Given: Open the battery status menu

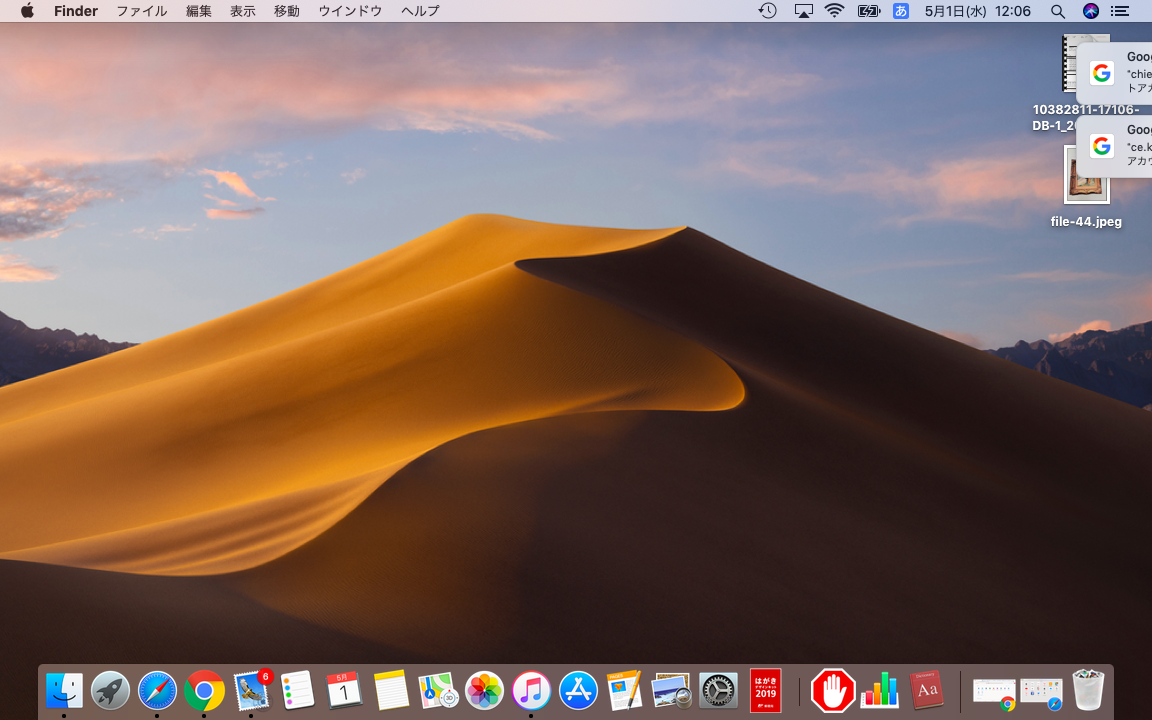Looking at the screenshot, I should click(868, 11).
